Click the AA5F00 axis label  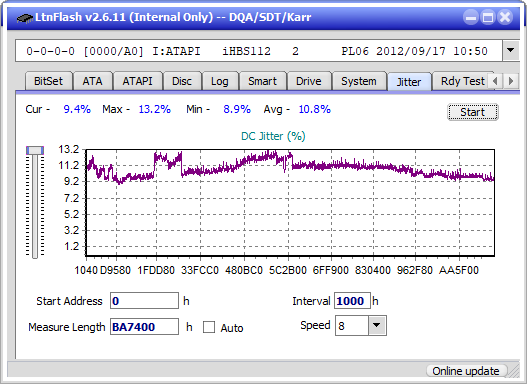pos(459,270)
